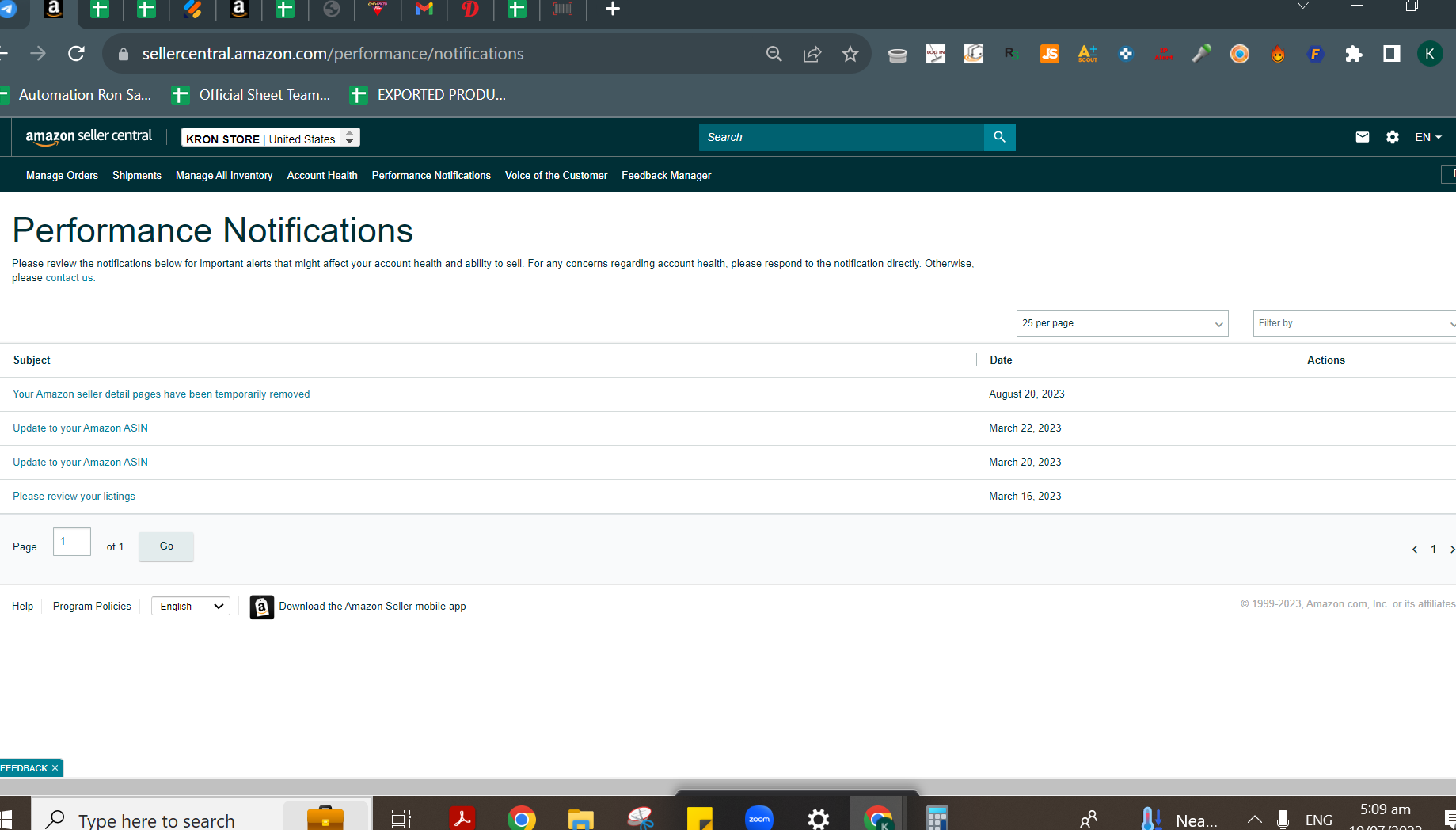Open a new browser tab
1456x830 pixels.
point(613,10)
